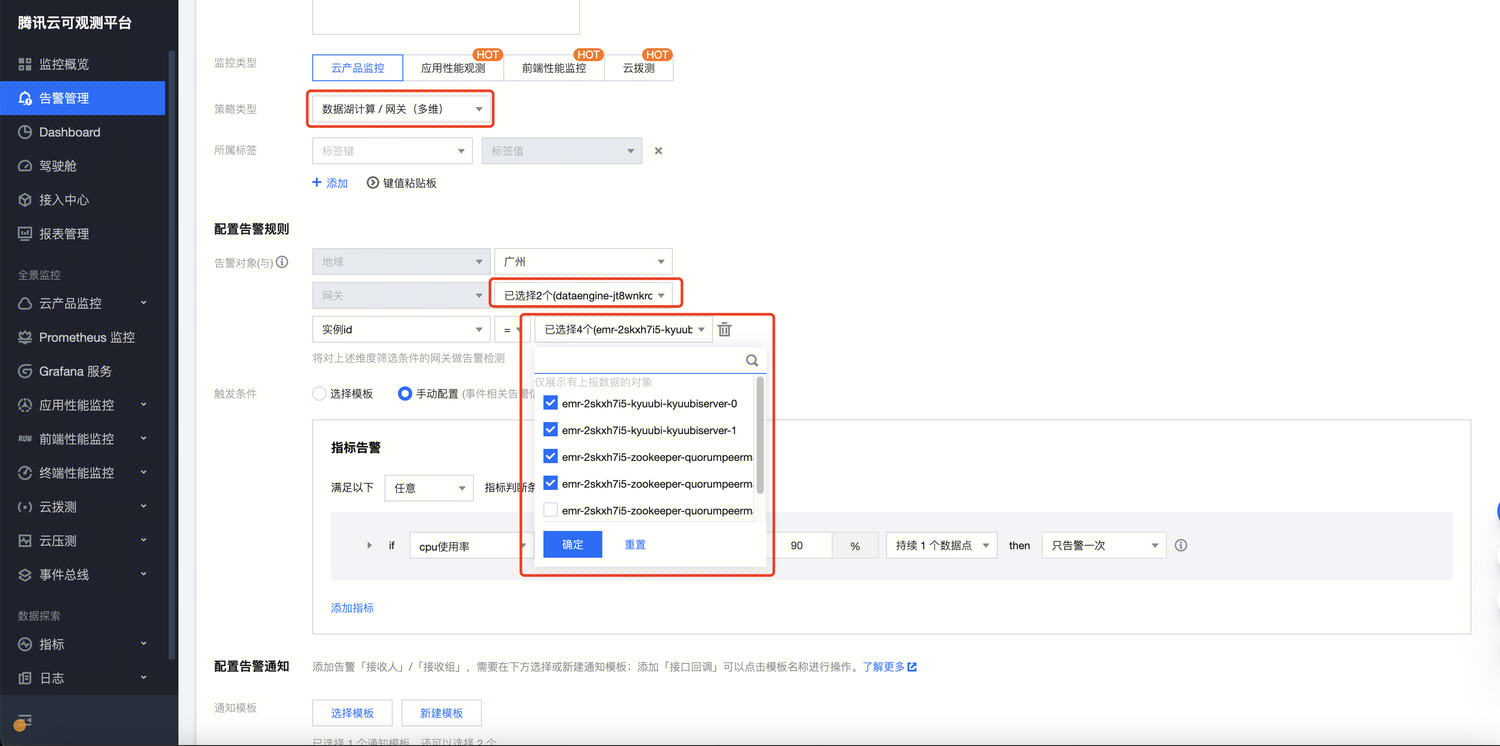
Task: Open the 标签键 dropdown
Action: (392, 151)
